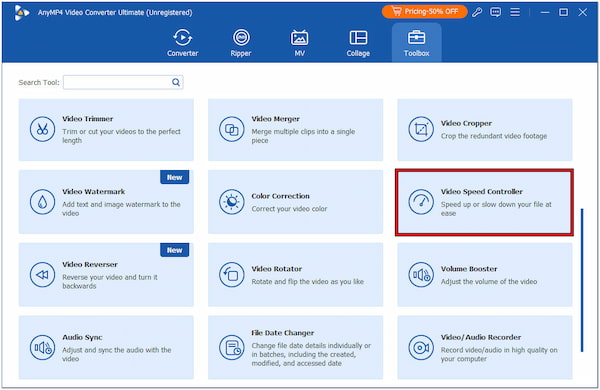The width and height of the screenshot is (600, 390).
Task: Click the Video Merger icon
Action: pyautogui.click(x=232, y=129)
